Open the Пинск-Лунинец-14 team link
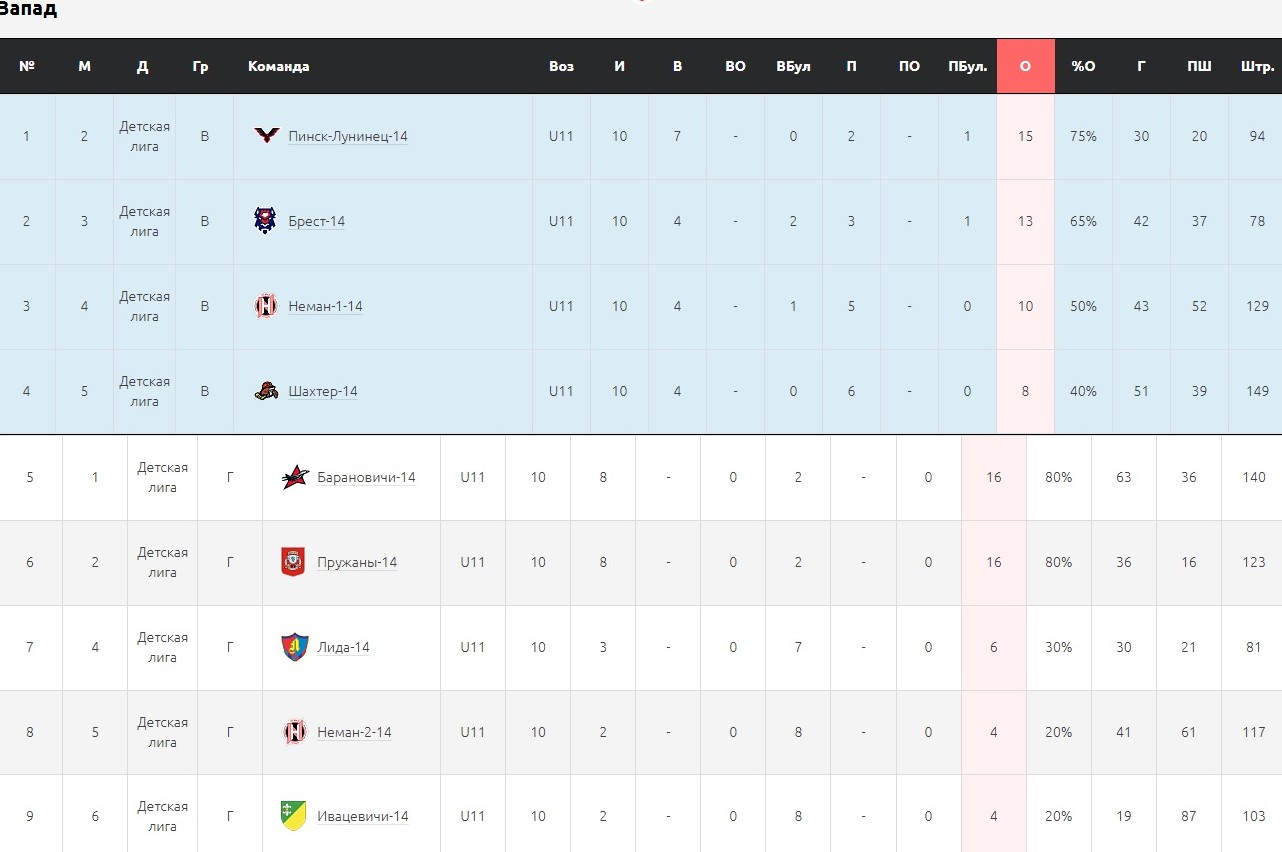 (348, 137)
